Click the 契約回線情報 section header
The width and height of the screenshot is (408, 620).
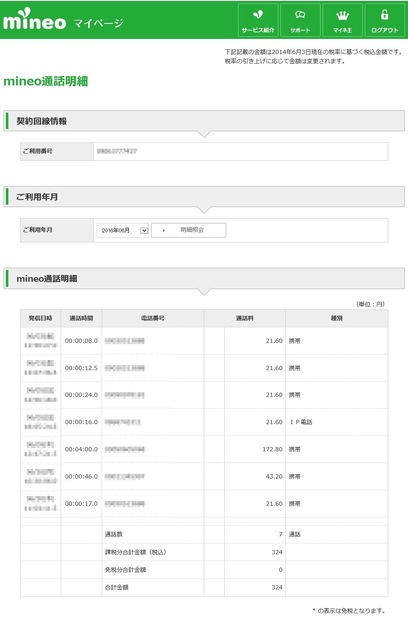coord(204,121)
